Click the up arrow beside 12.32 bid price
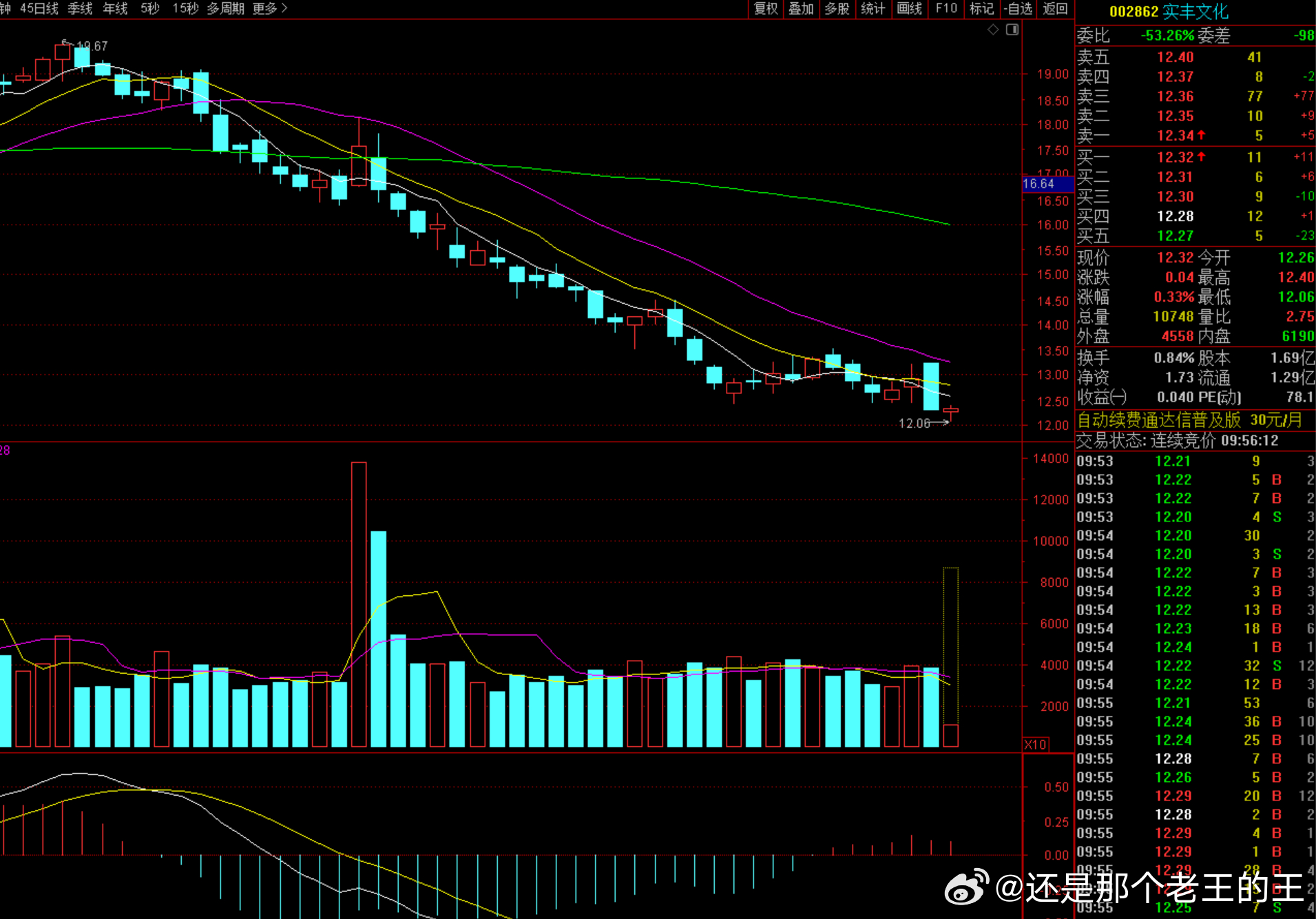 (1202, 156)
